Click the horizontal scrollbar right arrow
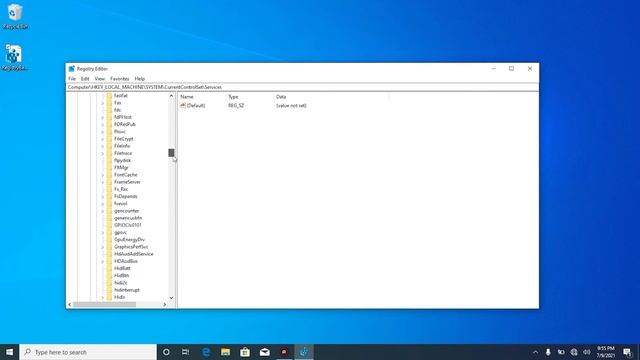 (x=164, y=304)
